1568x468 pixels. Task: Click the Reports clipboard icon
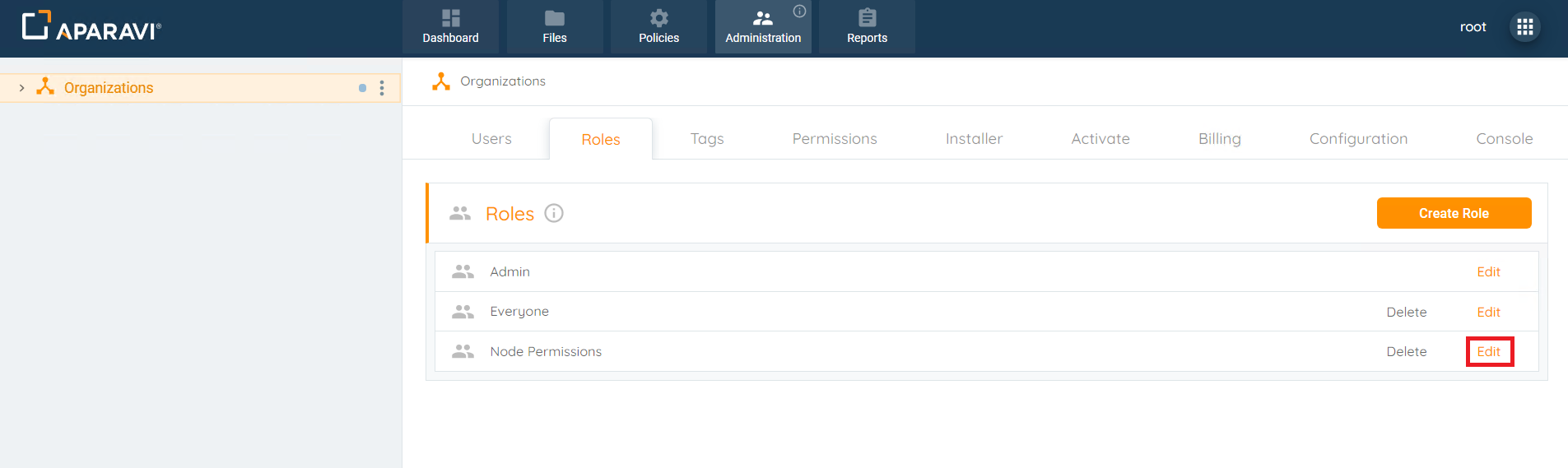[867, 18]
